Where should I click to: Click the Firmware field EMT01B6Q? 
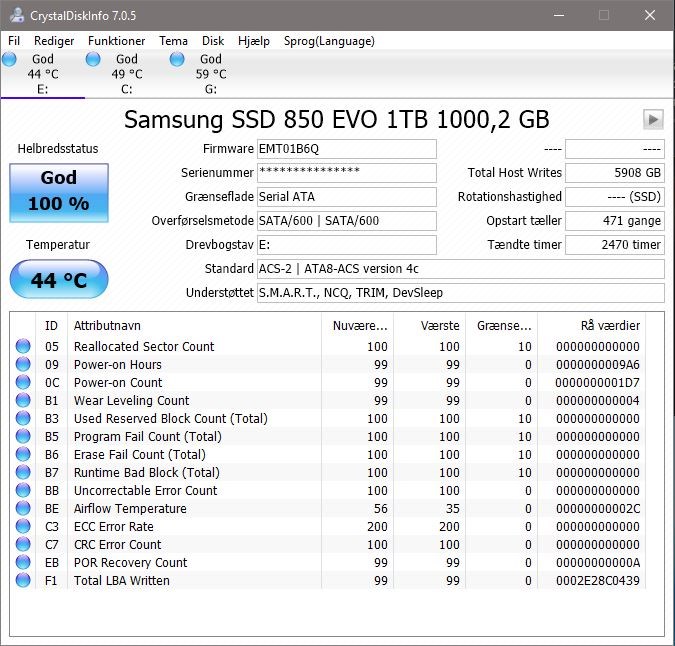347,149
